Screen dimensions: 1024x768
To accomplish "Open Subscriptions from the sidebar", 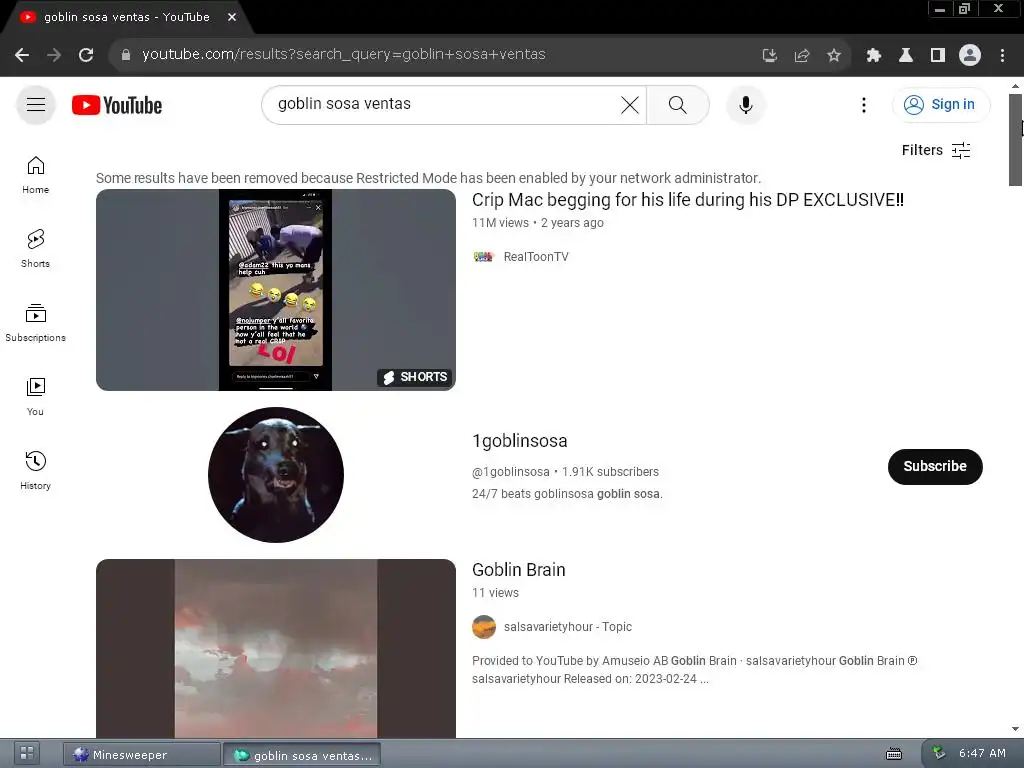I will pyautogui.click(x=35, y=323).
